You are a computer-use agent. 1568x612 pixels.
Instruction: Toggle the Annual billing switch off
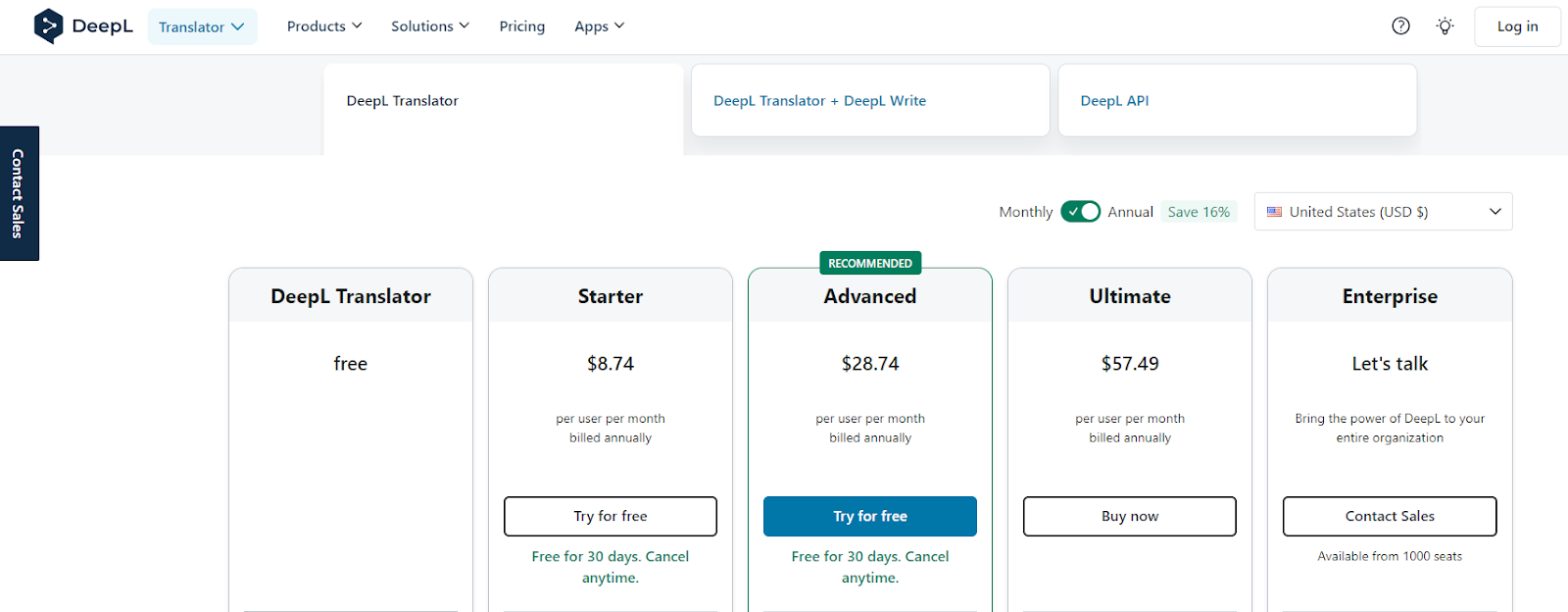point(1080,211)
